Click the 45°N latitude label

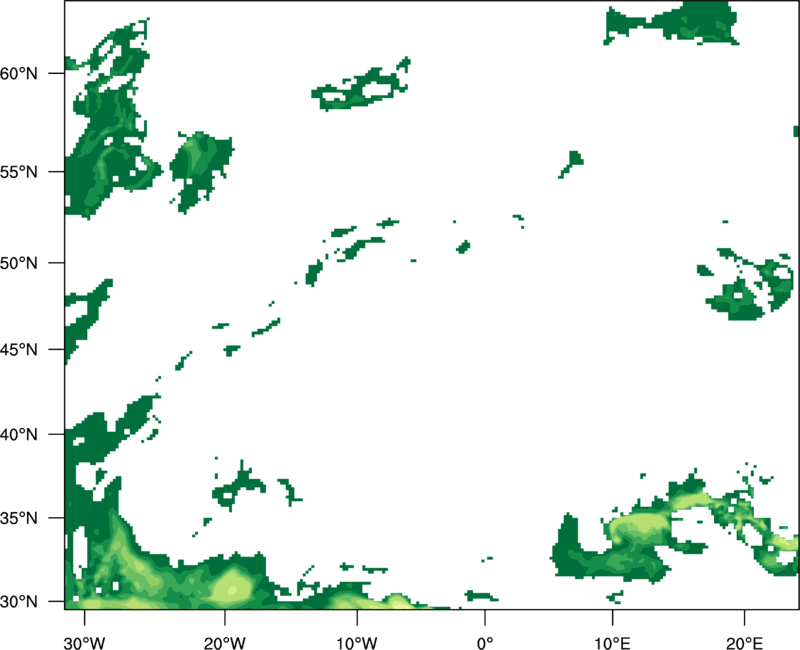coord(19,349)
